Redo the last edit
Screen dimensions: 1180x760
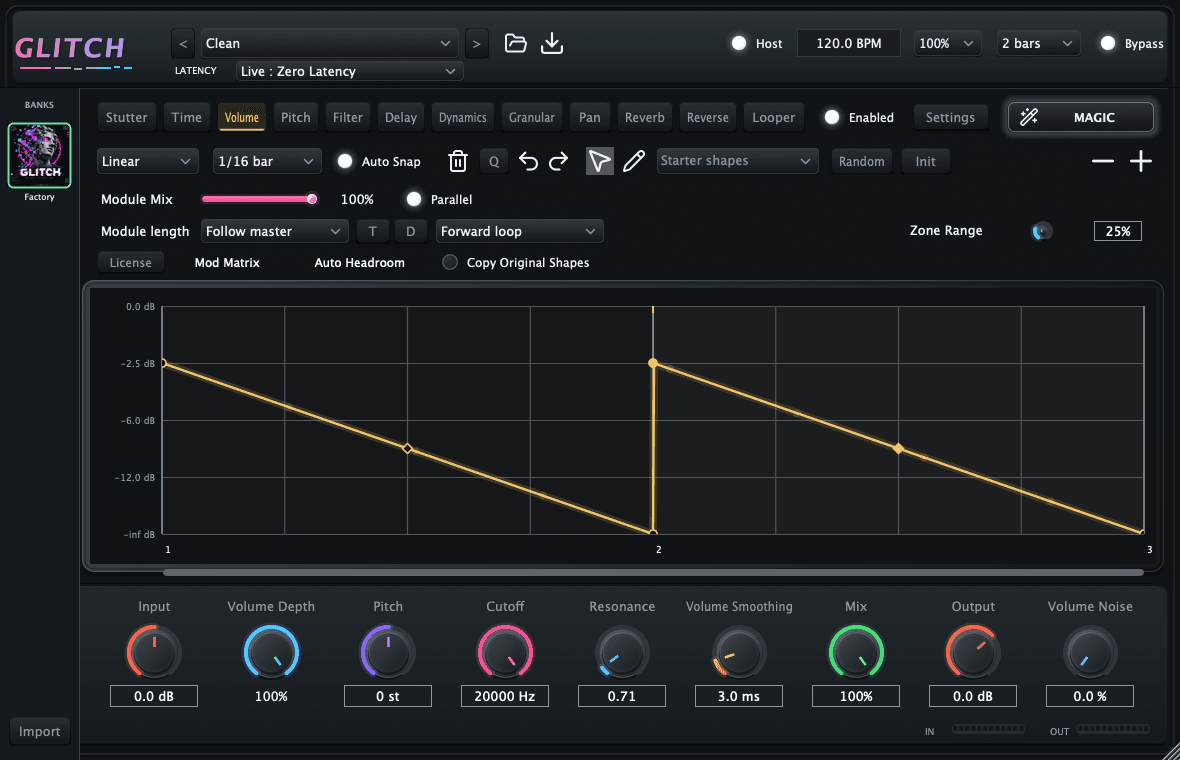pos(558,161)
